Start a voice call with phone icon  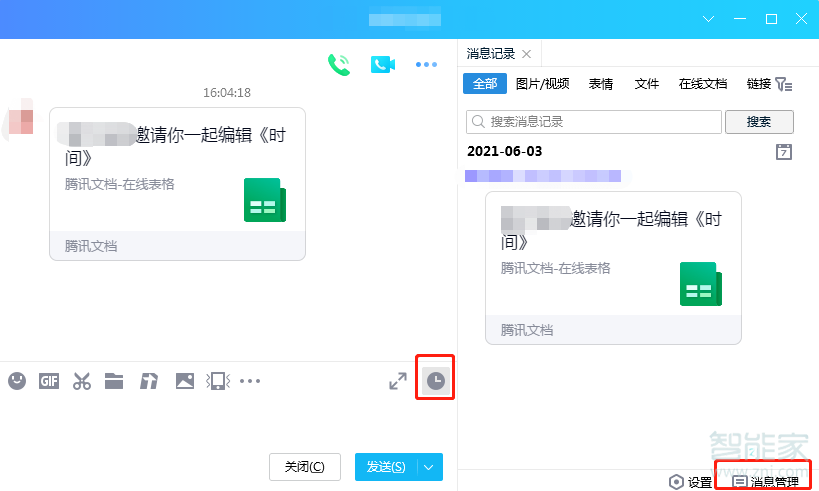(x=339, y=65)
